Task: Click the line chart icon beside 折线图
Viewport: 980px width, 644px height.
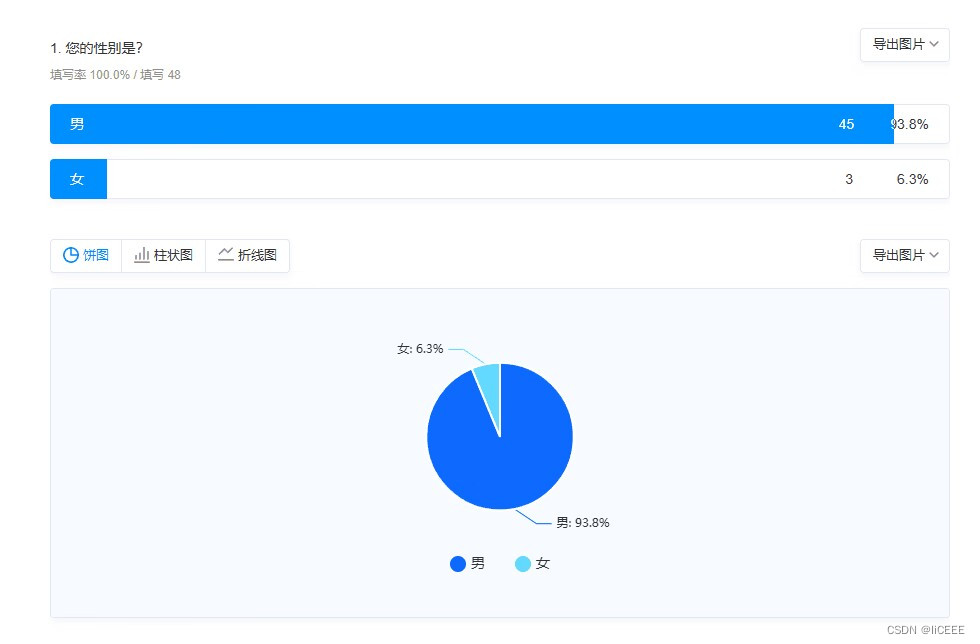Action: [226, 254]
